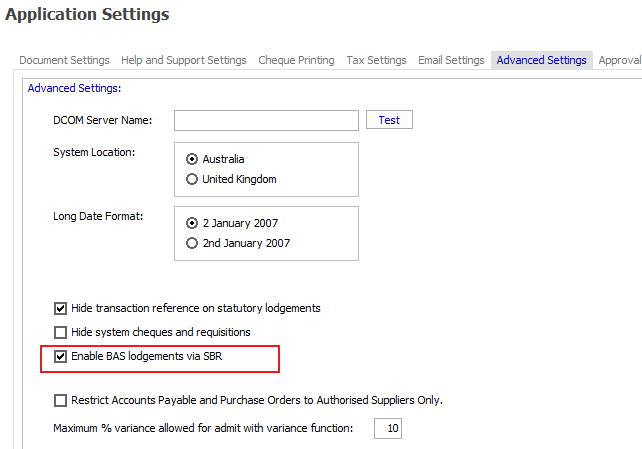Enable Hide system cheques and requisitions

[x=61, y=332]
